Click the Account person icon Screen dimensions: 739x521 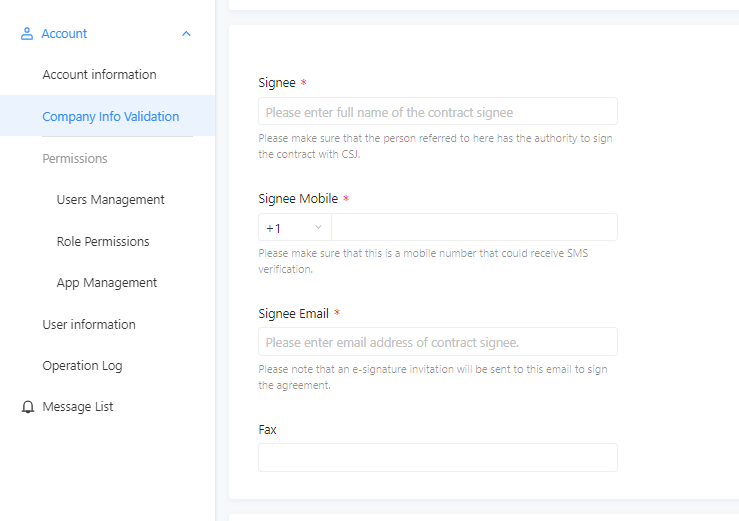click(x=27, y=34)
